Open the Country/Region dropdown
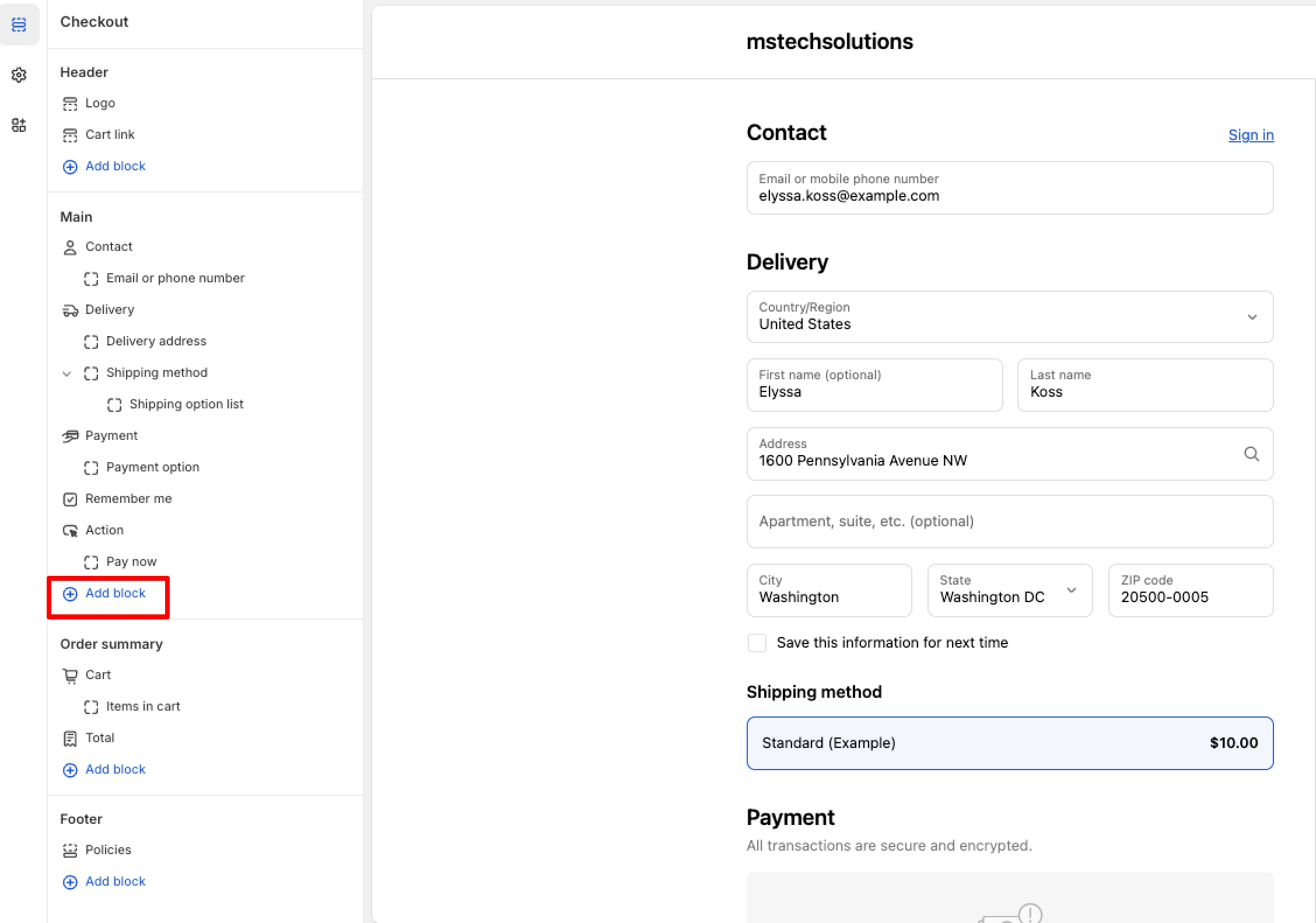Screen dimensions: 1316x923 [1009, 317]
